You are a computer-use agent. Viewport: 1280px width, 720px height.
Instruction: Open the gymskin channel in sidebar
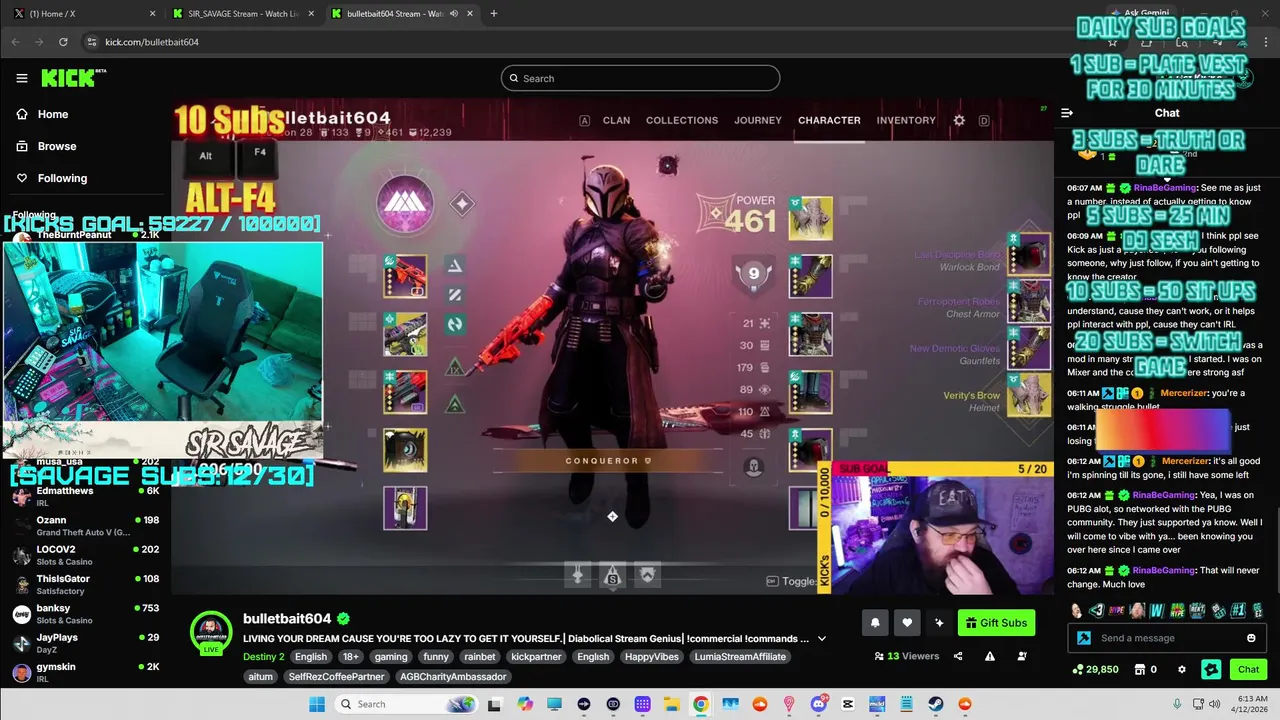(85, 672)
